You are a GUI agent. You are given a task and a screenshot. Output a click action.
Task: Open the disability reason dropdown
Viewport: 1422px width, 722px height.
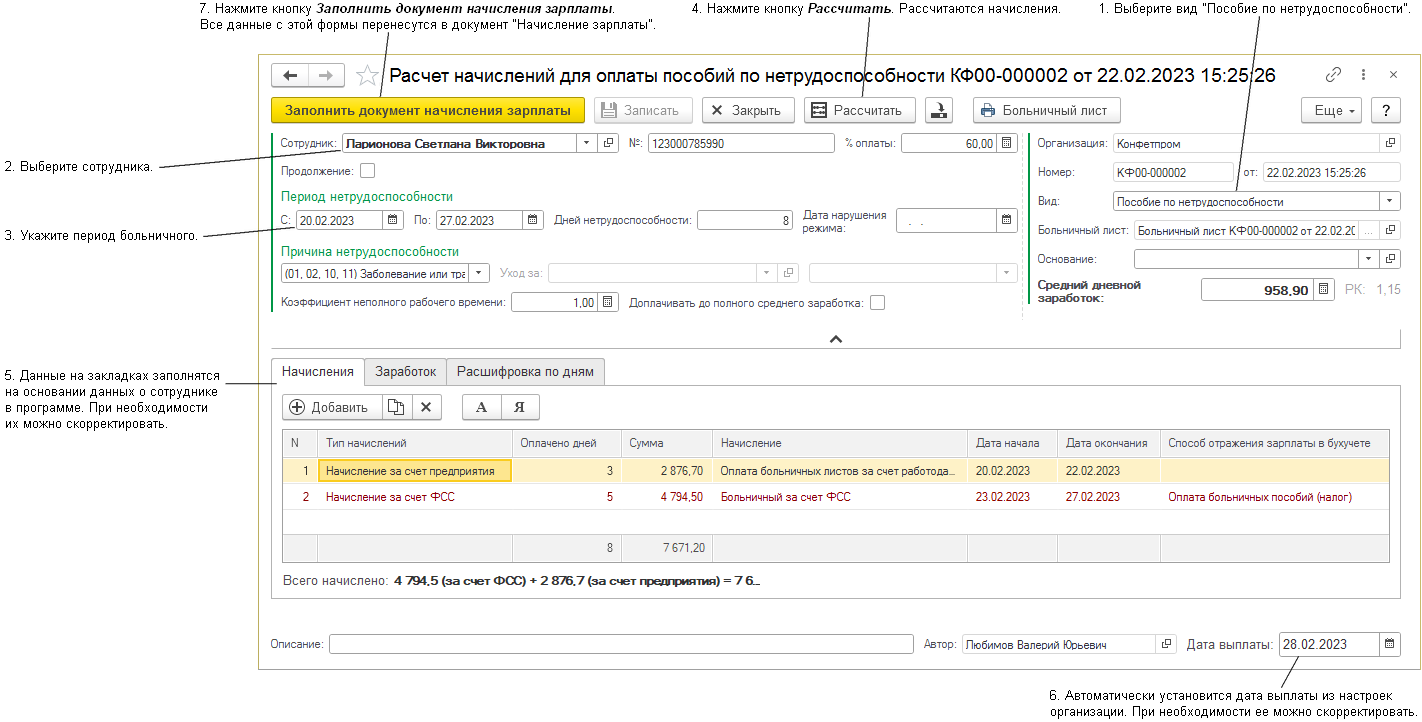coord(478,272)
